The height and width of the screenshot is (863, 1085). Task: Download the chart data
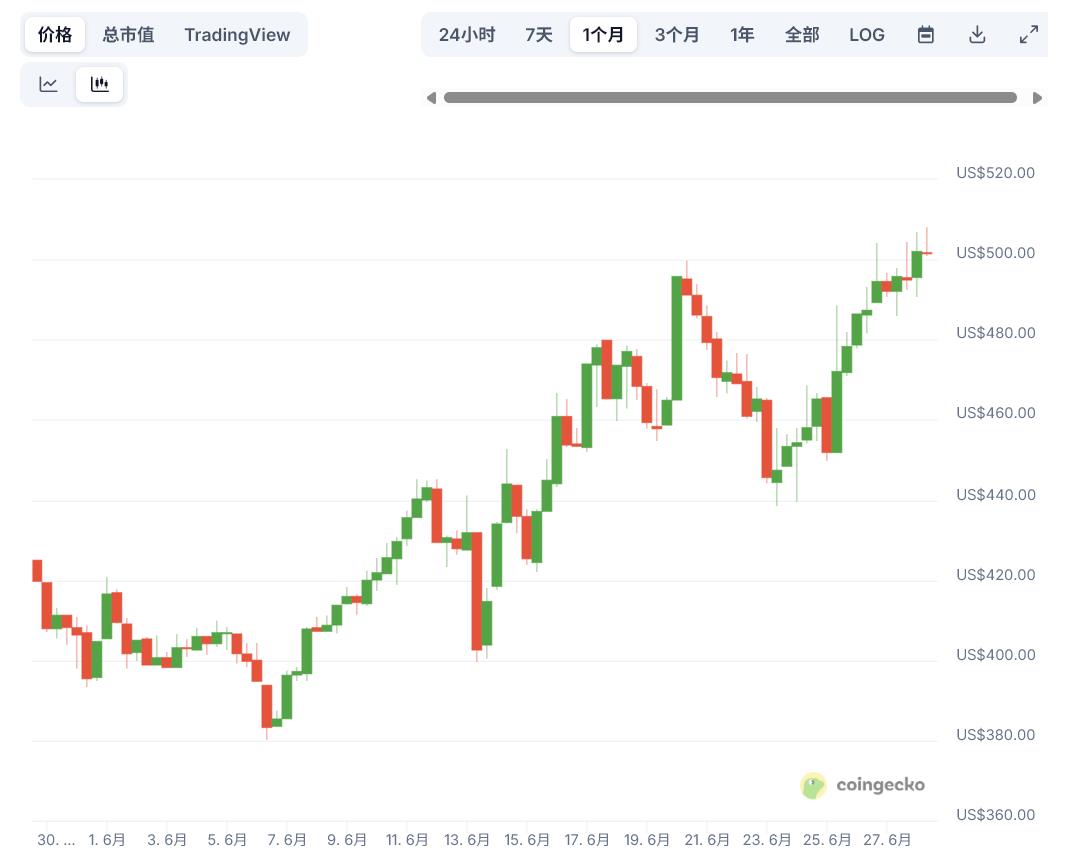click(977, 35)
